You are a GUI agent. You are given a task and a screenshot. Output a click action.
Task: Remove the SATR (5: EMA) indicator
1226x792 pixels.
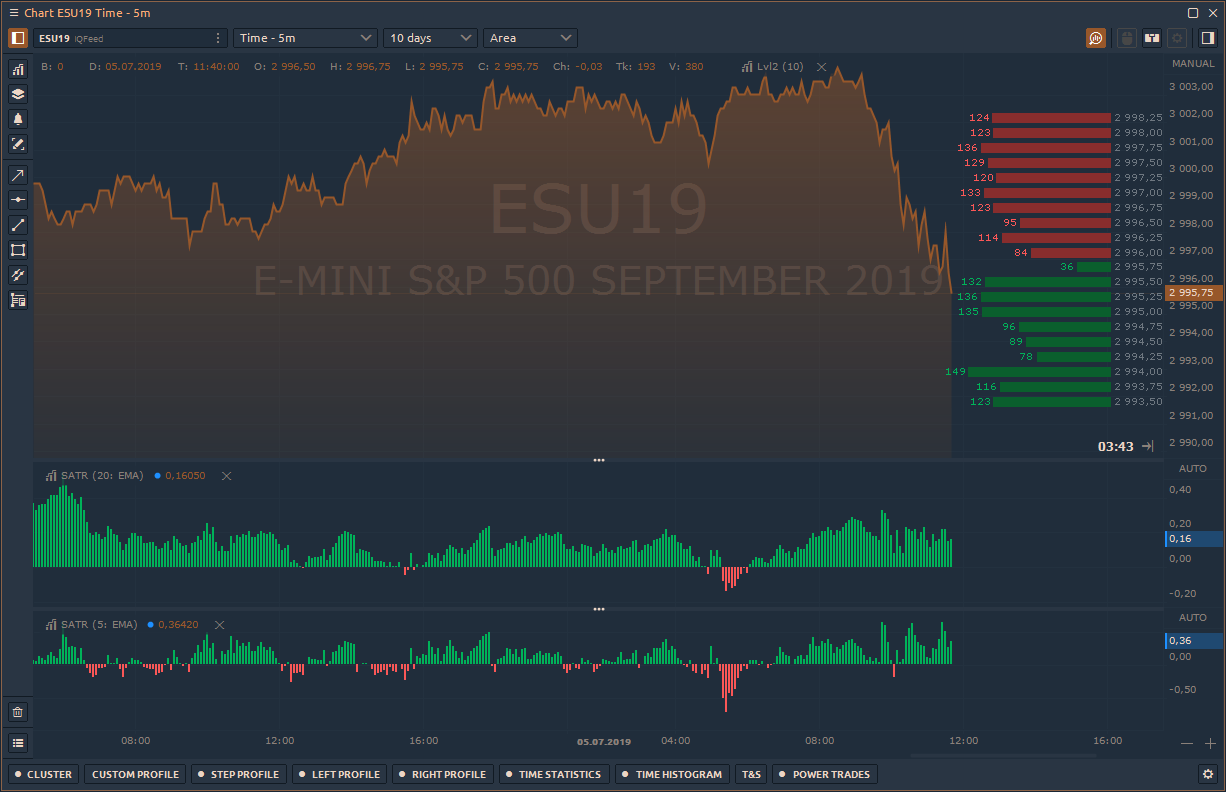point(219,625)
